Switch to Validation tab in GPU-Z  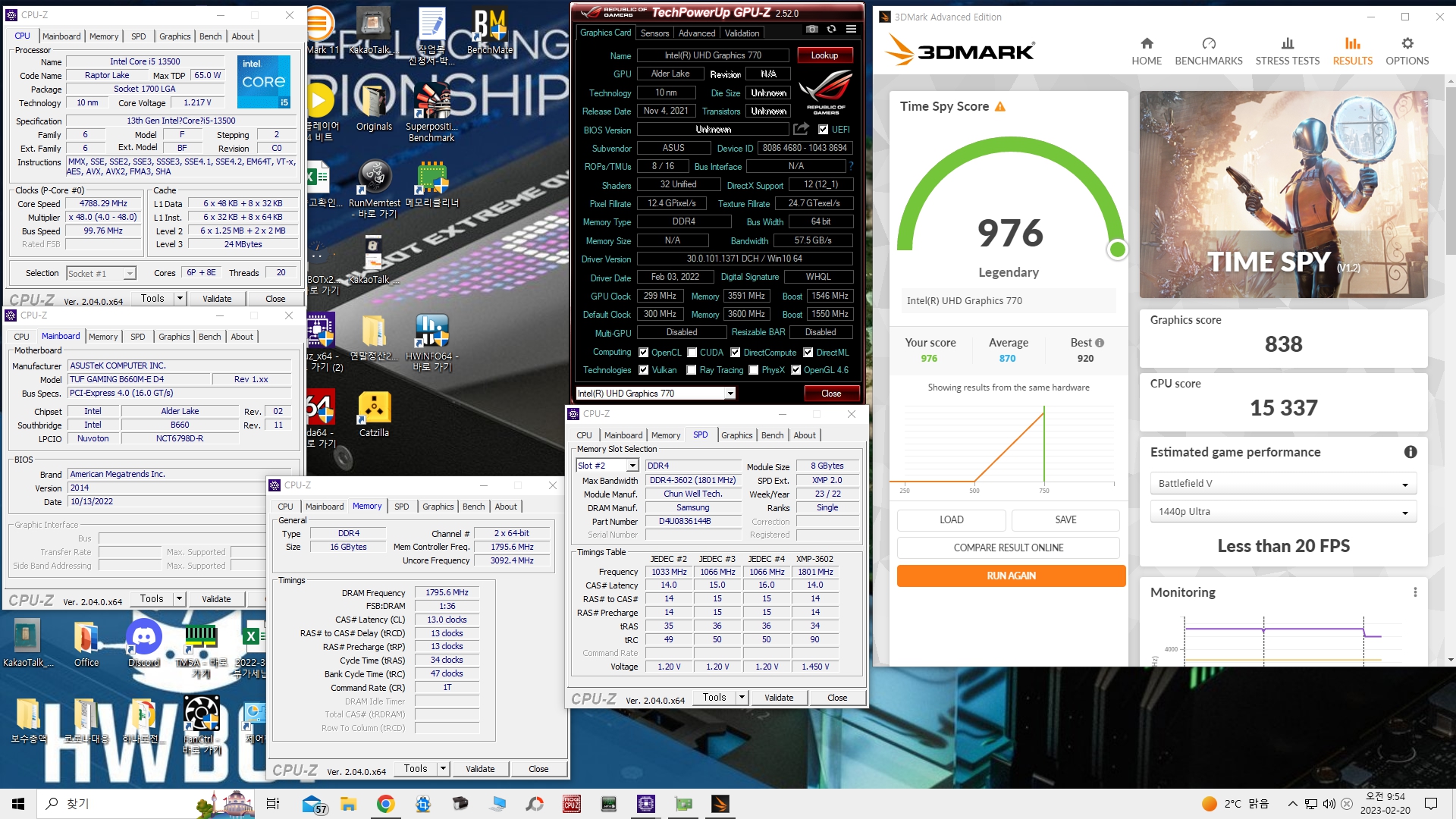(x=742, y=33)
